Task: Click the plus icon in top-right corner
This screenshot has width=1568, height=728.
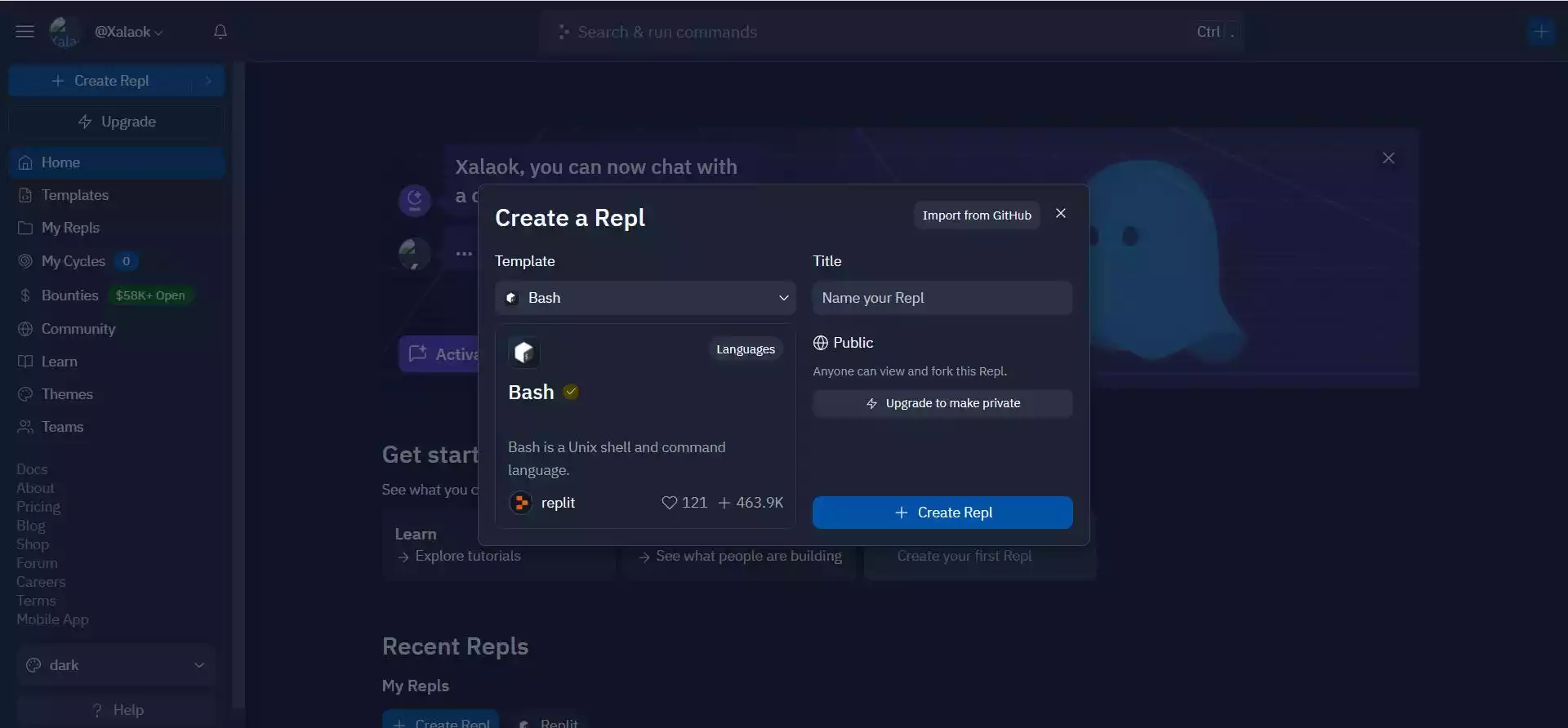Action: 1541,32
